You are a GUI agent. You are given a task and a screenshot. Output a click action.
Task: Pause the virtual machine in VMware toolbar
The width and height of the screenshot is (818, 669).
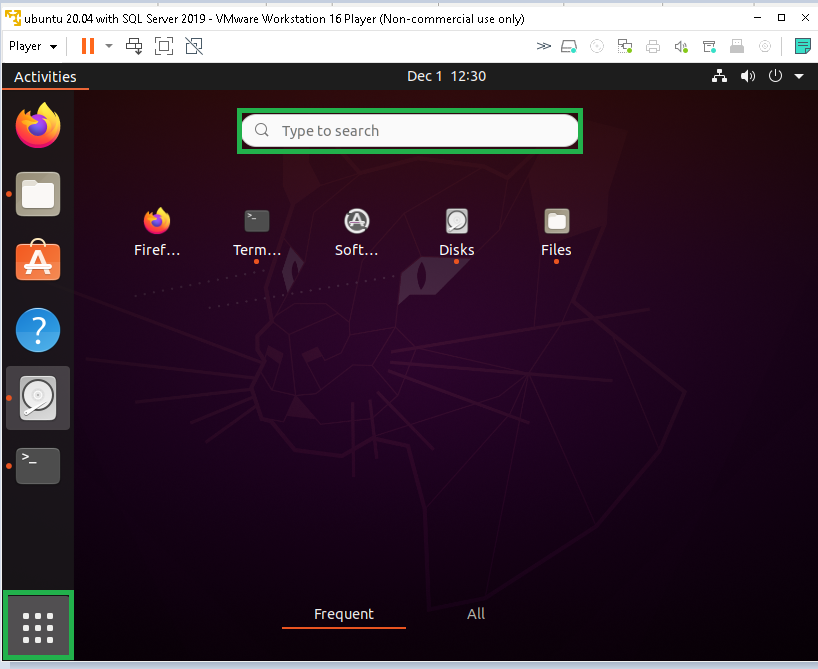[88, 46]
